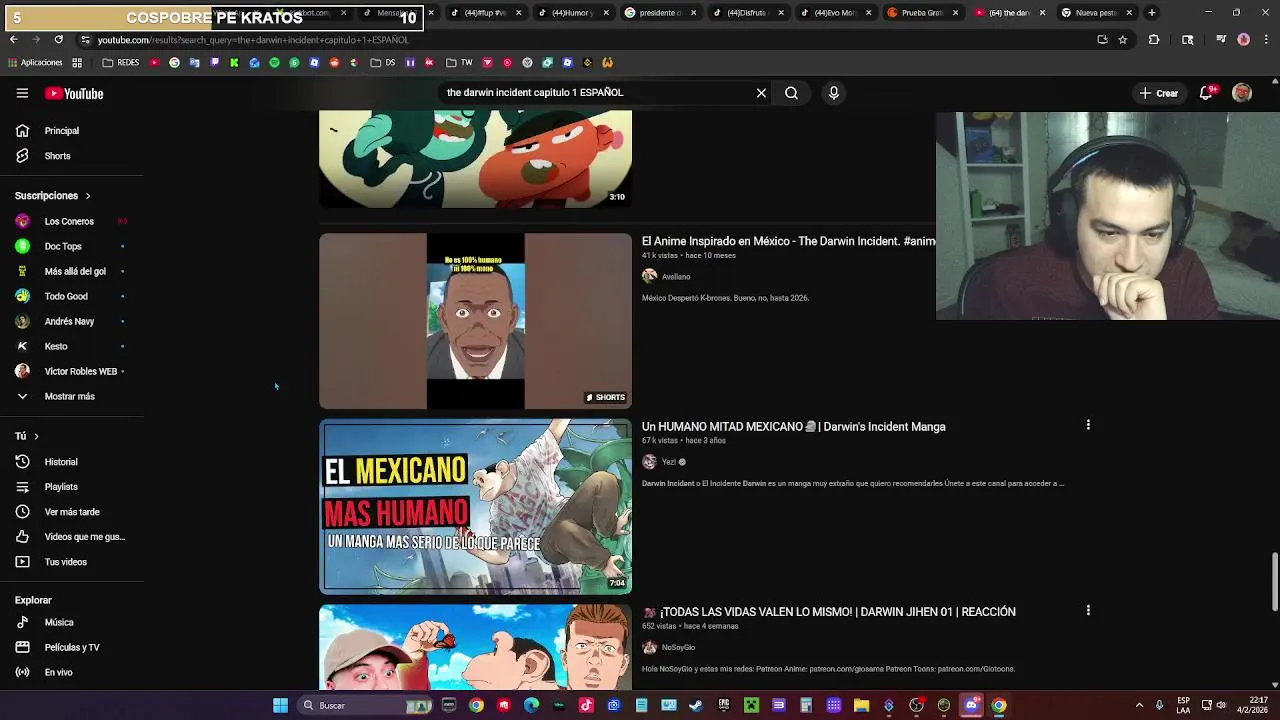Open Películas y TV under Explorar
This screenshot has height=720, width=1280.
click(x=72, y=647)
